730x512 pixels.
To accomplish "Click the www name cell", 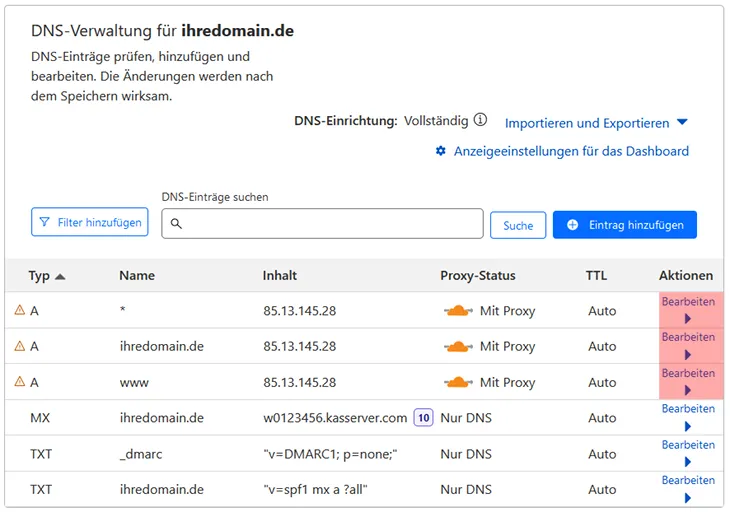I will click(x=134, y=383).
